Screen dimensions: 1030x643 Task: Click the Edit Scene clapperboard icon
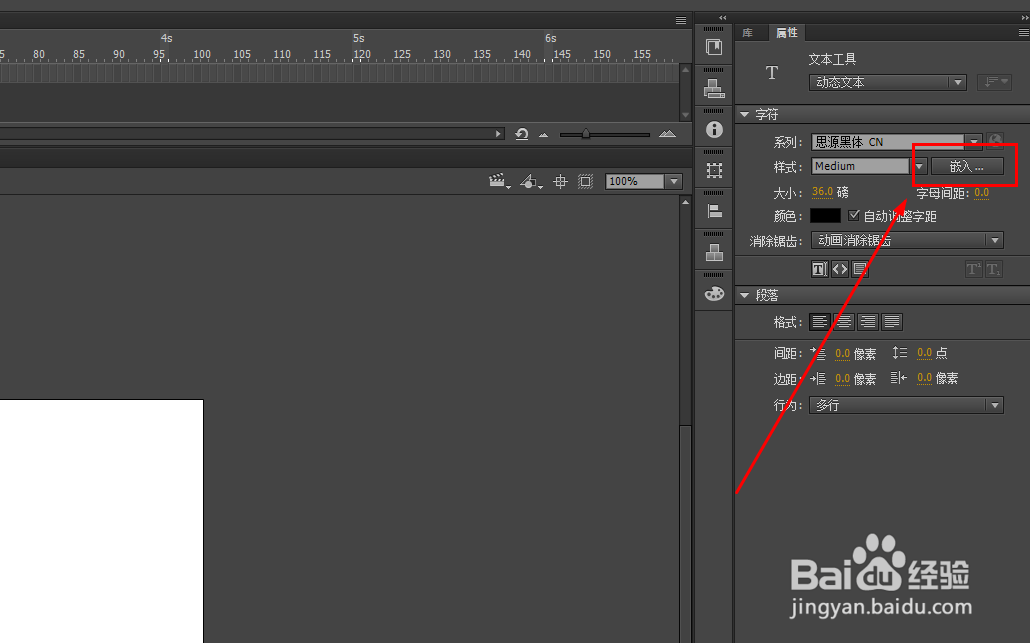[x=499, y=181]
